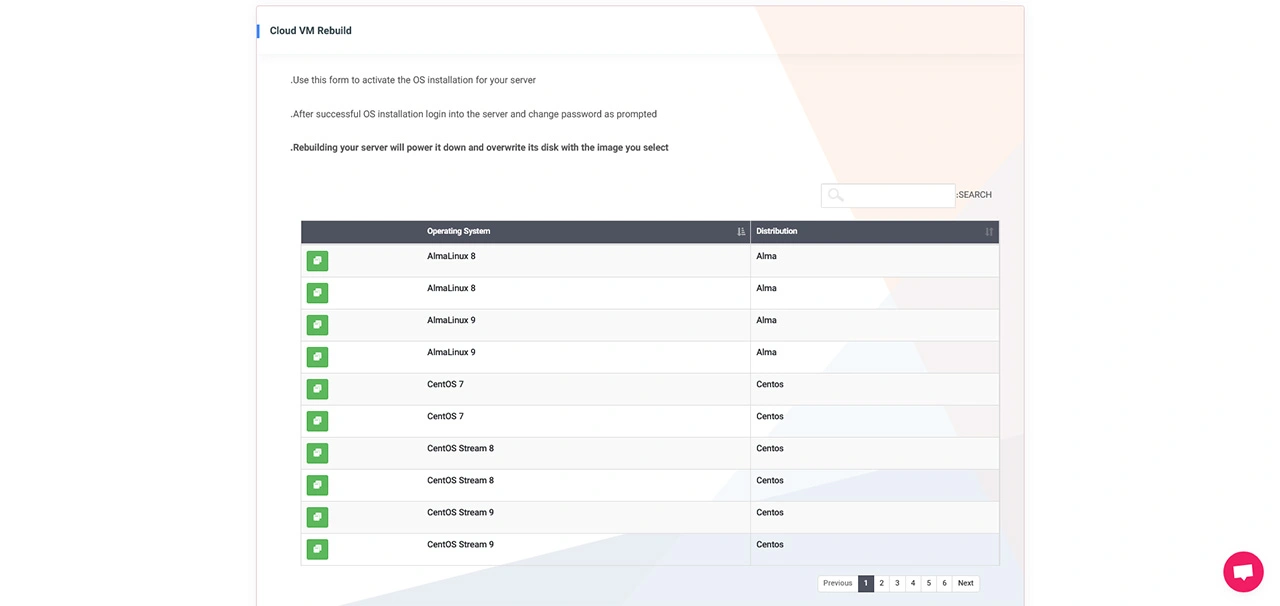Image resolution: width=1280 pixels, height=606 pixels.
Task: Jump to page 4 in pagination
Action: click(x=912, y=583)
